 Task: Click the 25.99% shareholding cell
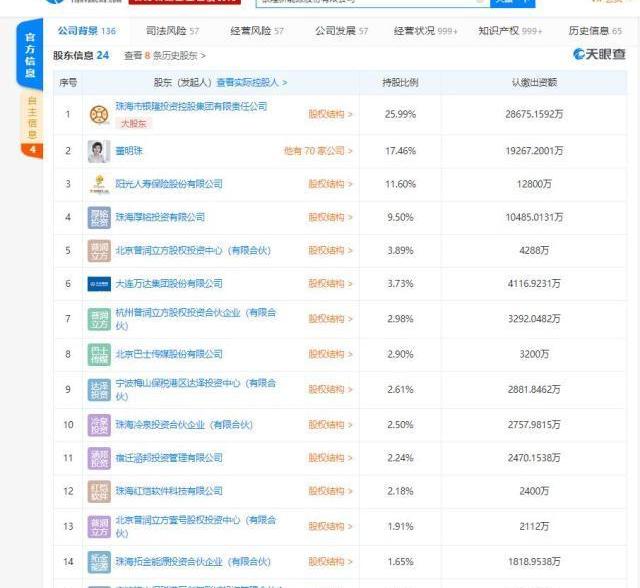pos(400,114)
